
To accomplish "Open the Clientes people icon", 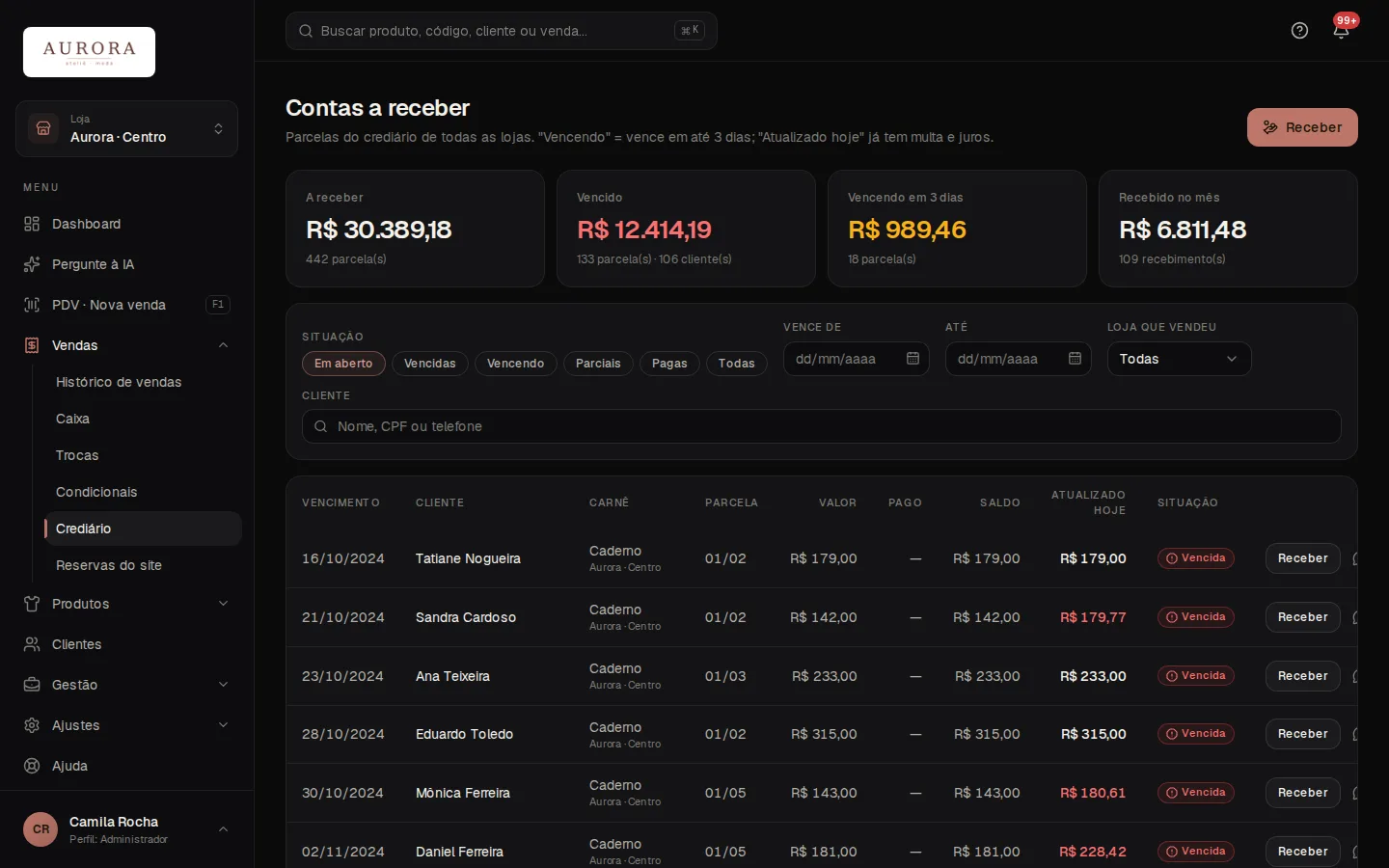I will [32, 644].
